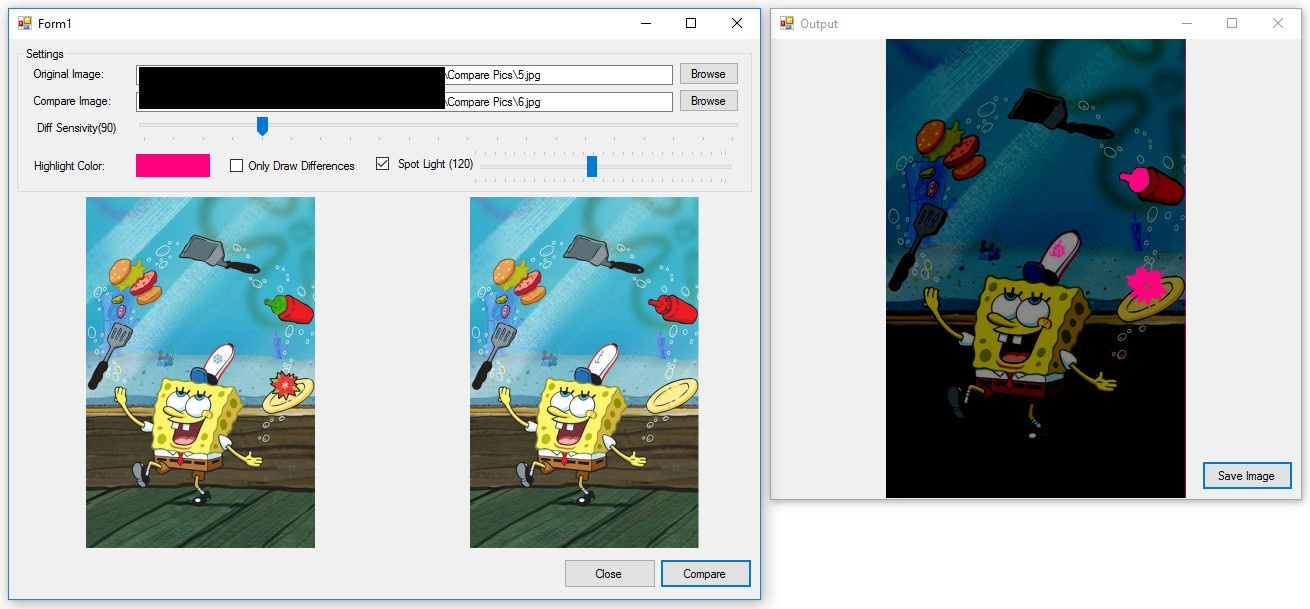Screen dimensions: 1310x609
Task: Uncheck the Spot Light checkbox
Action: 382,164
